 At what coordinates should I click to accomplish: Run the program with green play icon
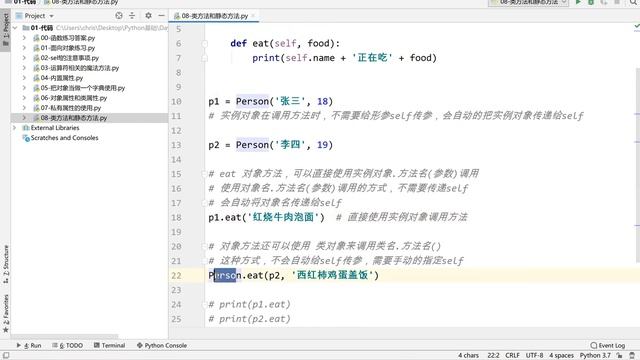click(578, 2)
